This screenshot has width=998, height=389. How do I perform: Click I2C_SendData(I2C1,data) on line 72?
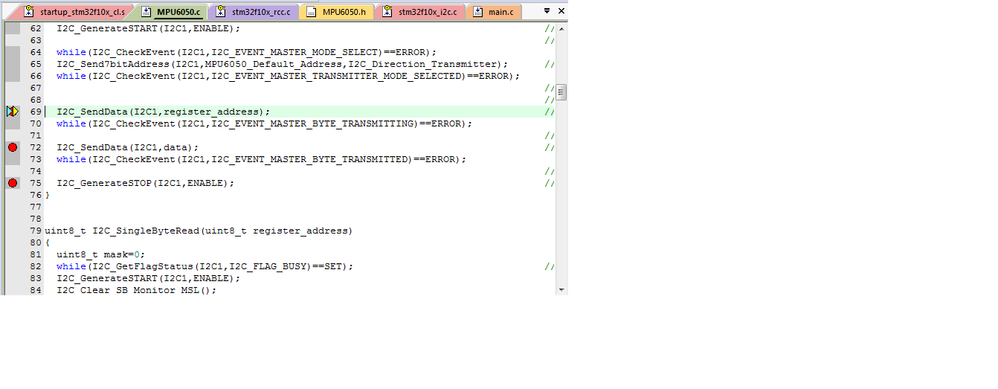coord(128,147)
